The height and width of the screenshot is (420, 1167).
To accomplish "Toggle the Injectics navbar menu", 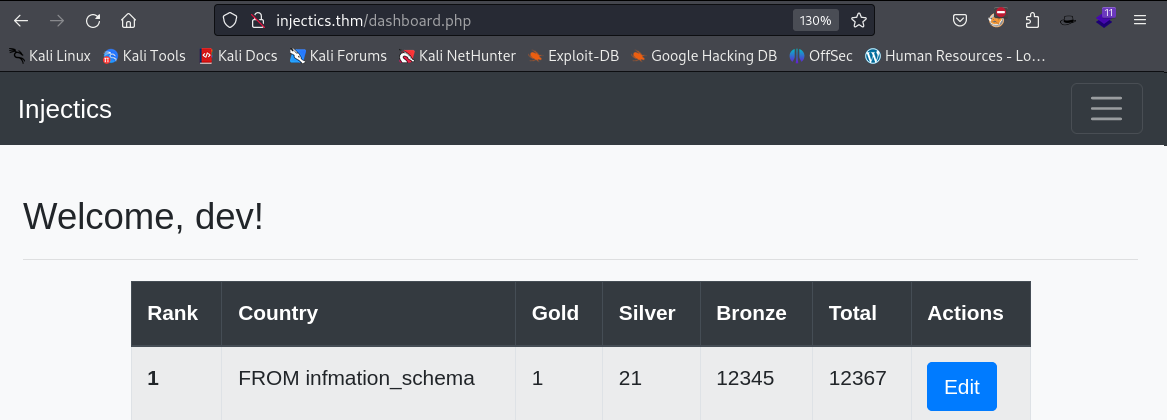I will click(1106, 109).
